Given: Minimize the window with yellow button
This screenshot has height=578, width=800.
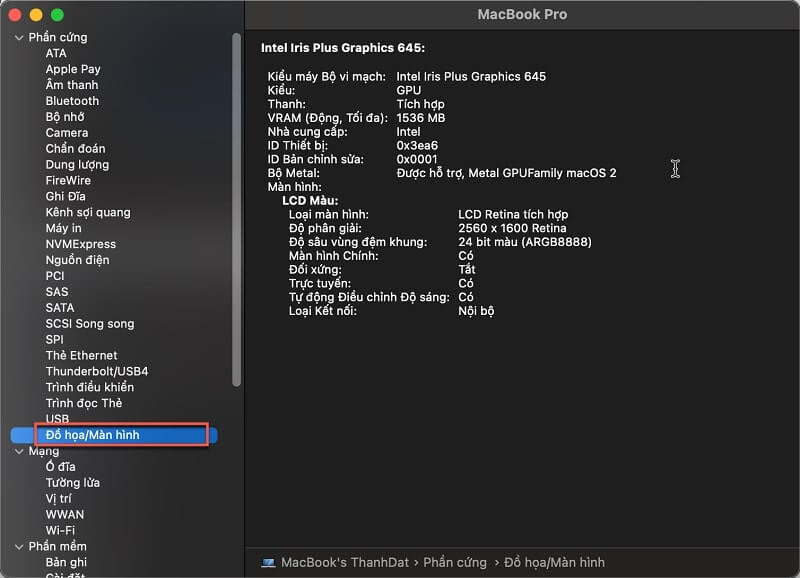Looking at the screenshot, I should [36, 15].
